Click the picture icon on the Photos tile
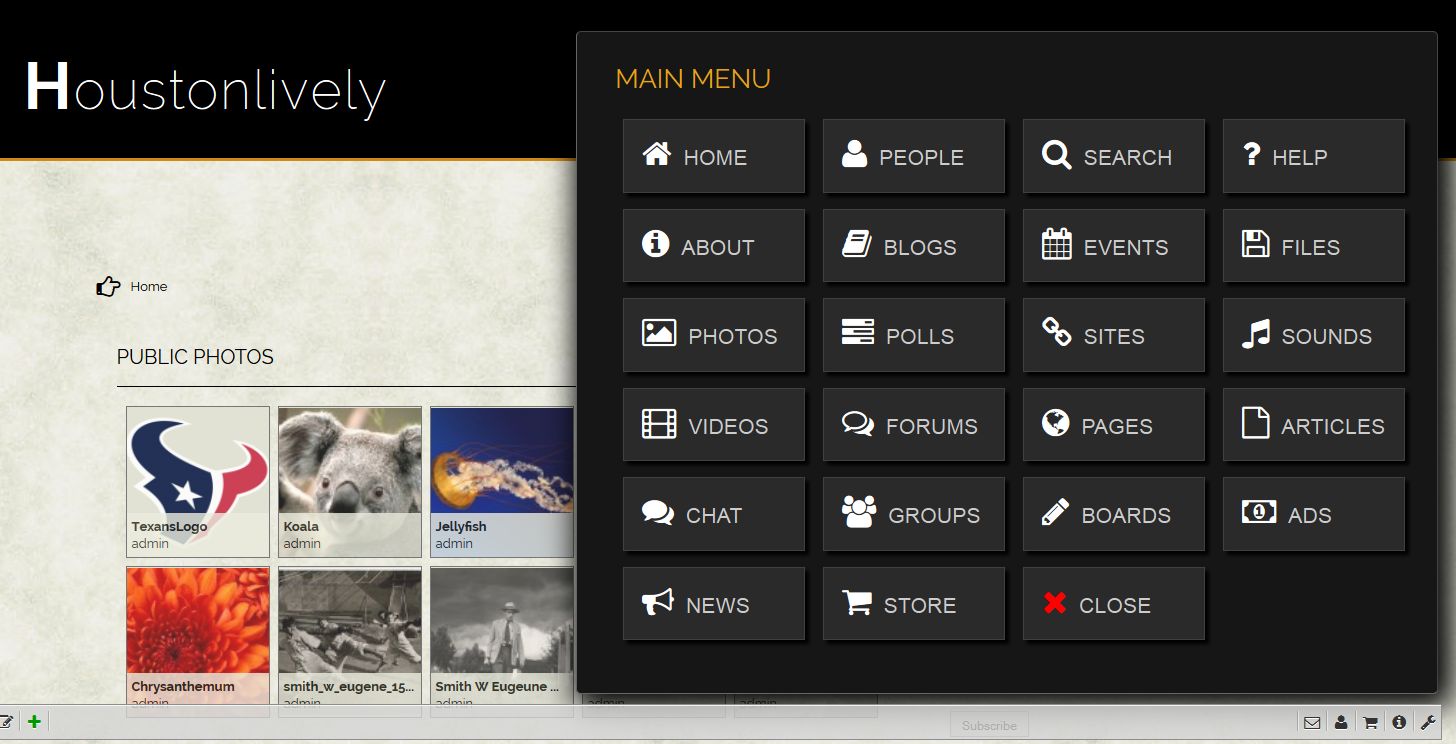The image size is (1456, 744). click(659, 333)
